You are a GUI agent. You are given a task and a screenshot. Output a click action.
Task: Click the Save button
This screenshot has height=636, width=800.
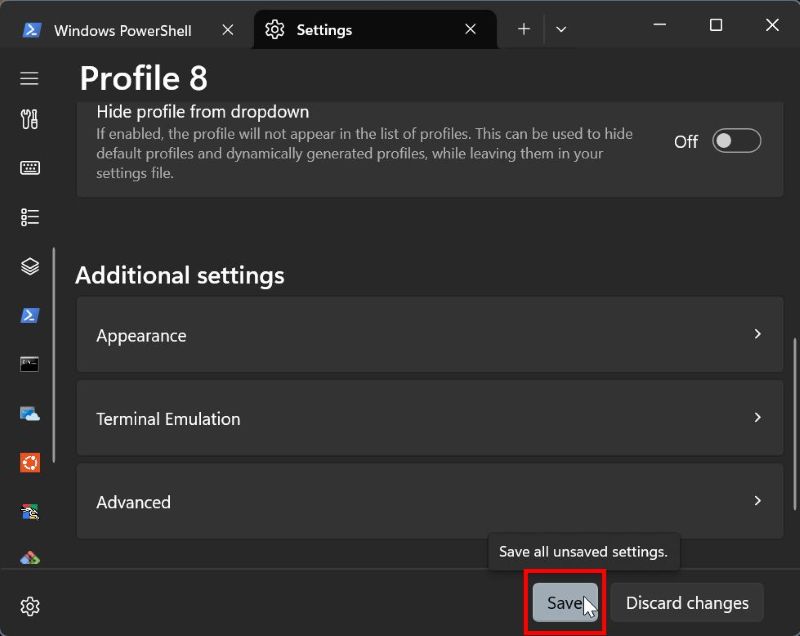coord(564,603)
